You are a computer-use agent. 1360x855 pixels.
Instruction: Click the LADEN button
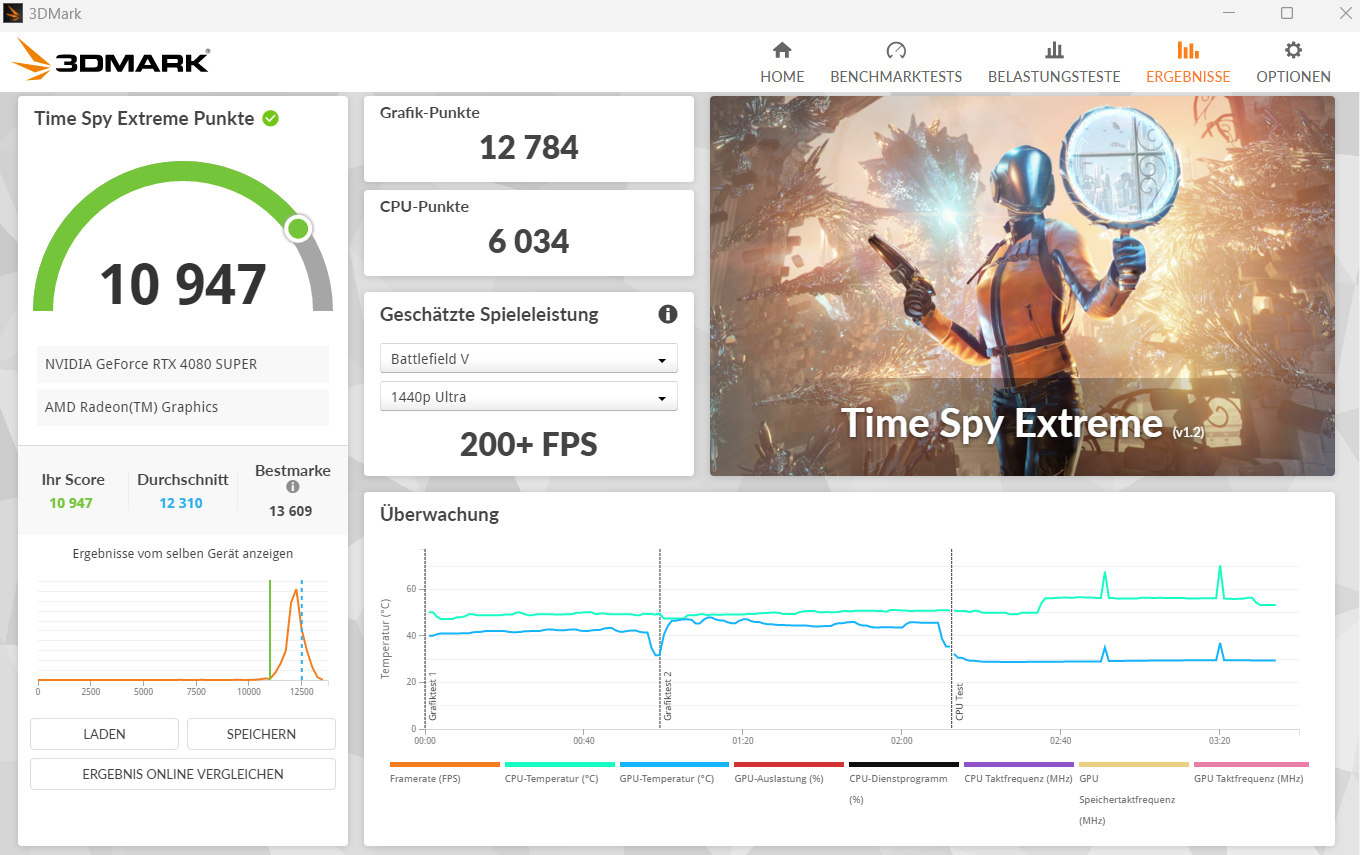[104, 734]
